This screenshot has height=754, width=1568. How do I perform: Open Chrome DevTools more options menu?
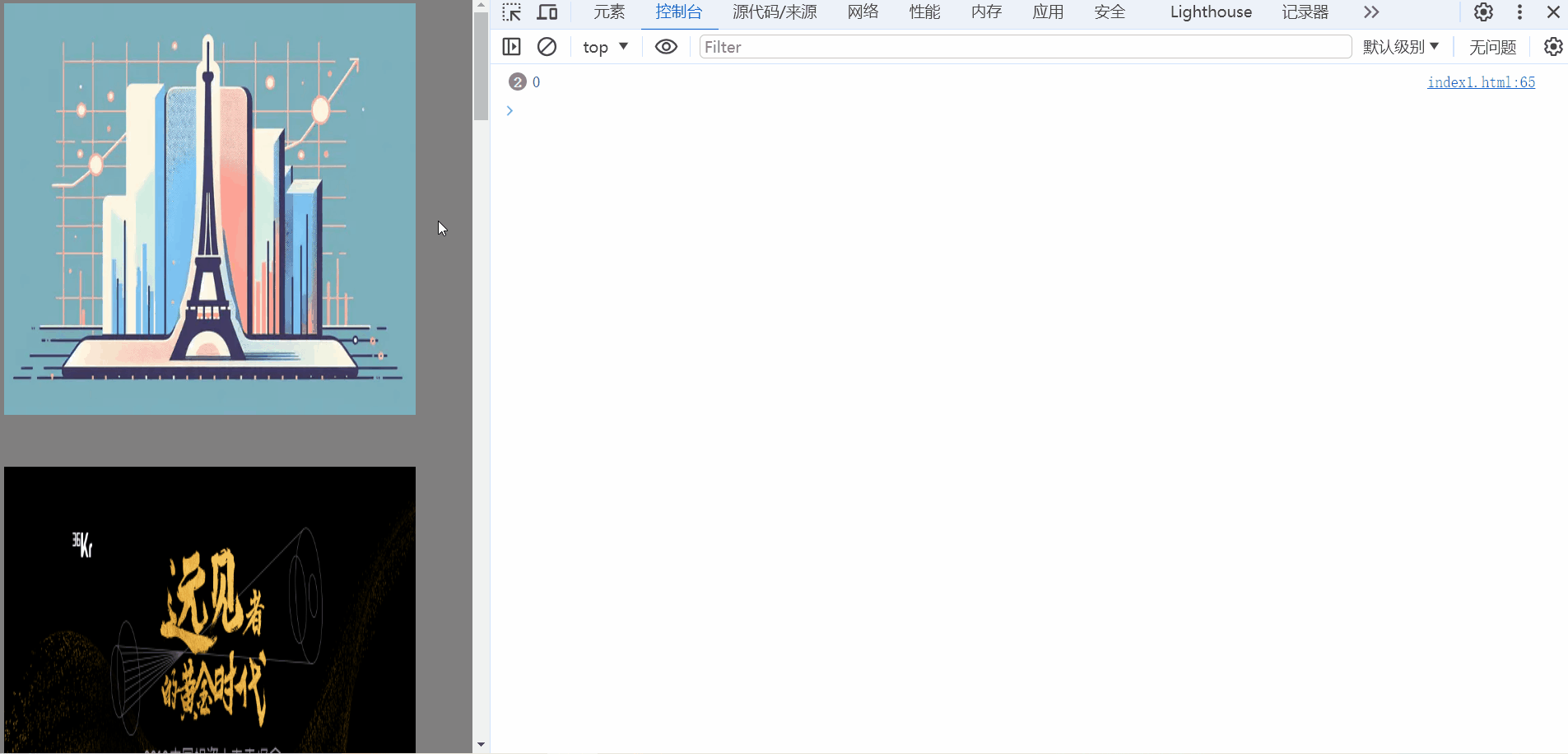click(1519, 12)
